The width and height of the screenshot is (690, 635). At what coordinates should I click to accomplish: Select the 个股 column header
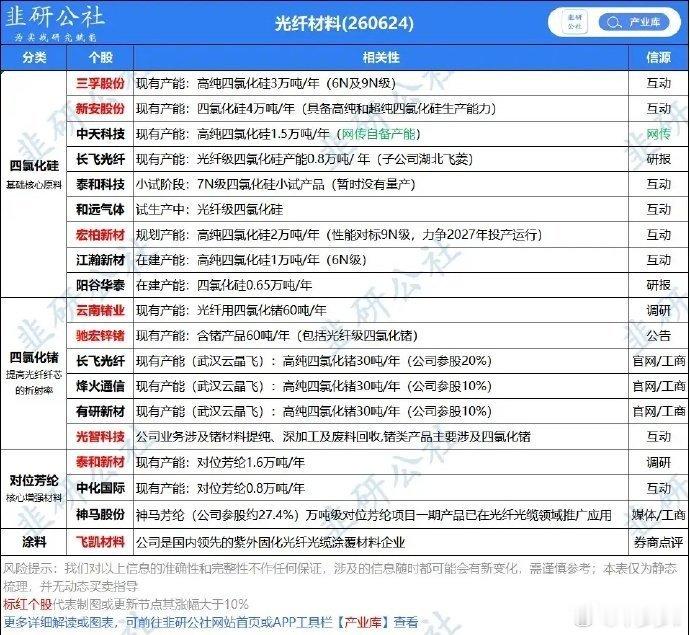coord(100,57)
